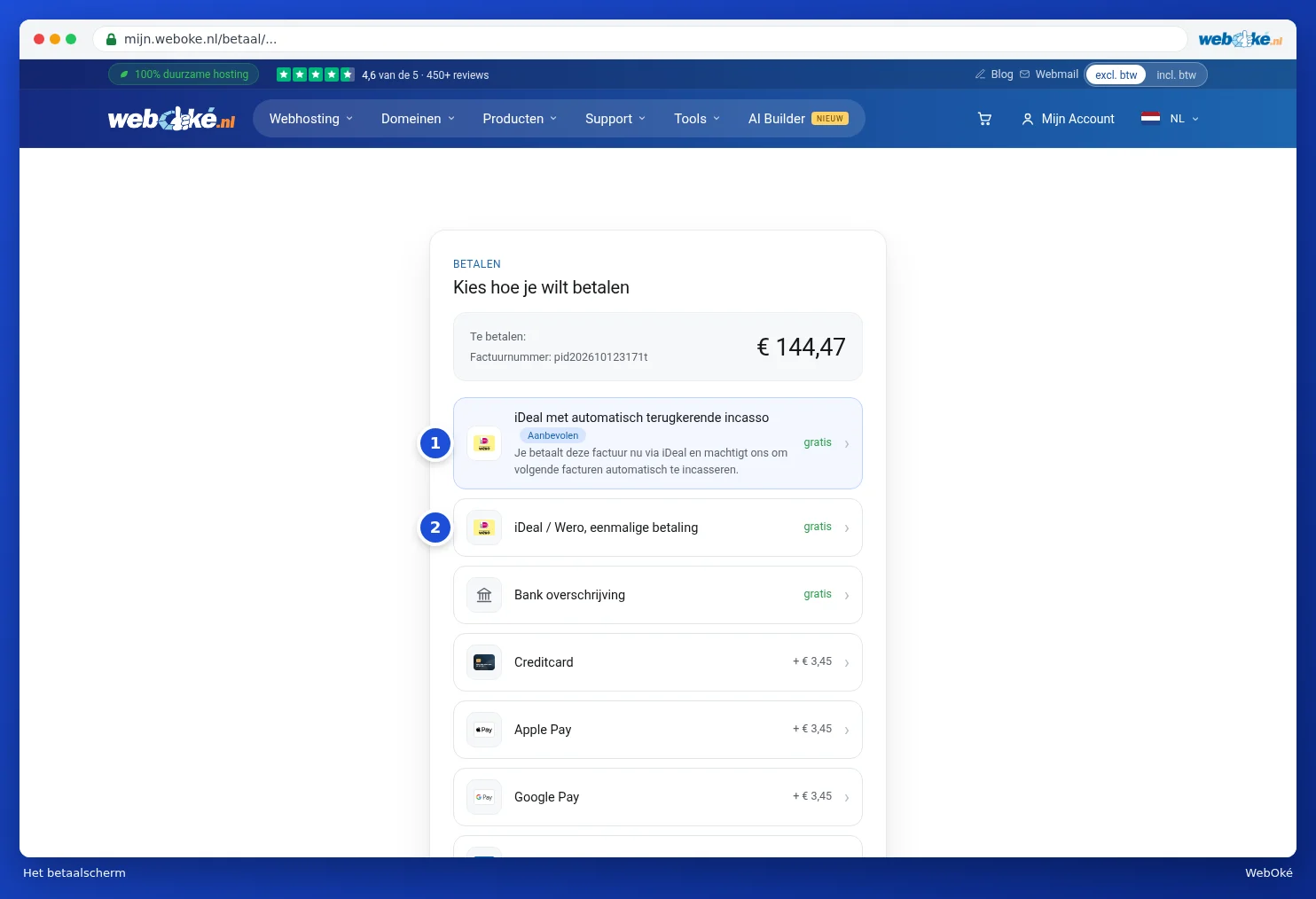Choose iDeal / Wero eenmalige betaling
1316x899 pixels.
658,528
